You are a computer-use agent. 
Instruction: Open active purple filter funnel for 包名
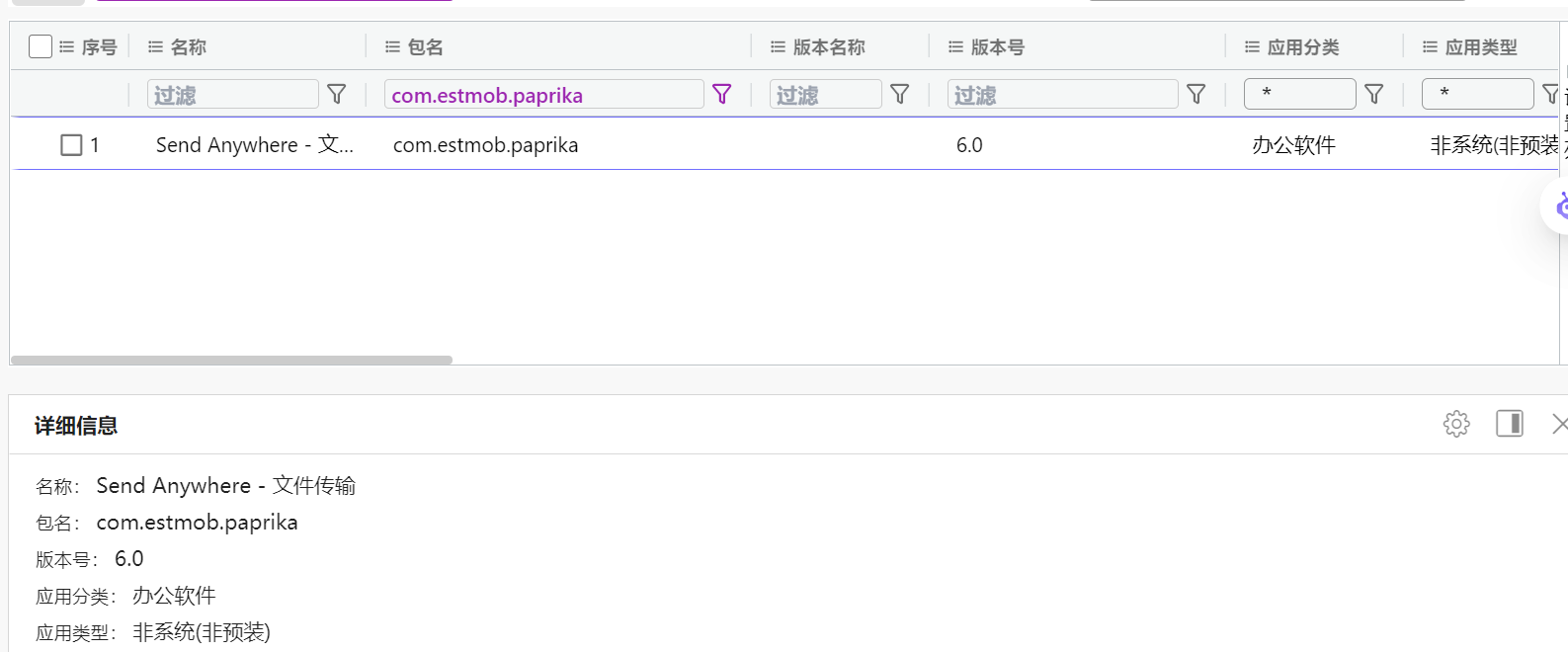pos(722,94)
